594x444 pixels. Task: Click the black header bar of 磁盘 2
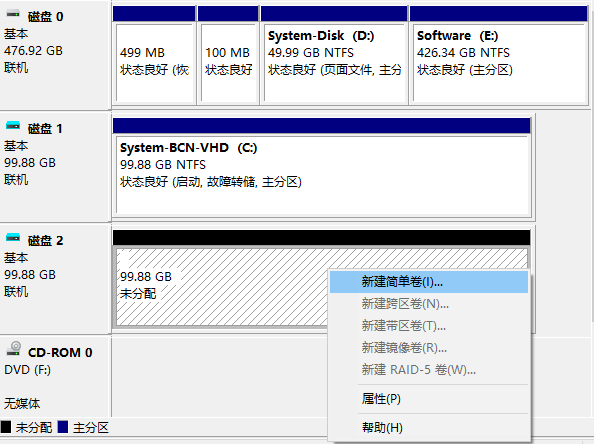(322, 238)
